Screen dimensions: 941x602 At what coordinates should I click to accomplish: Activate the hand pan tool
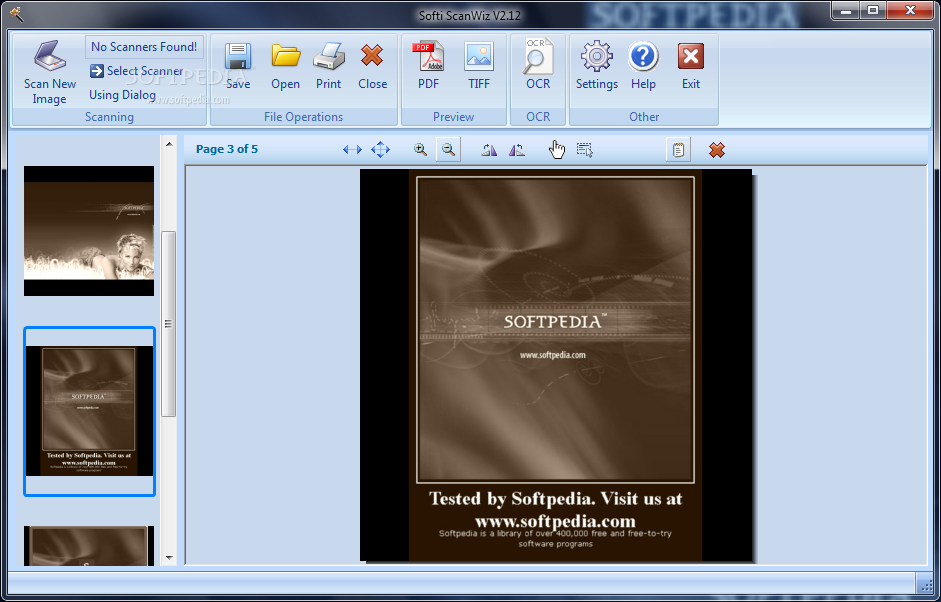point(557,149)
